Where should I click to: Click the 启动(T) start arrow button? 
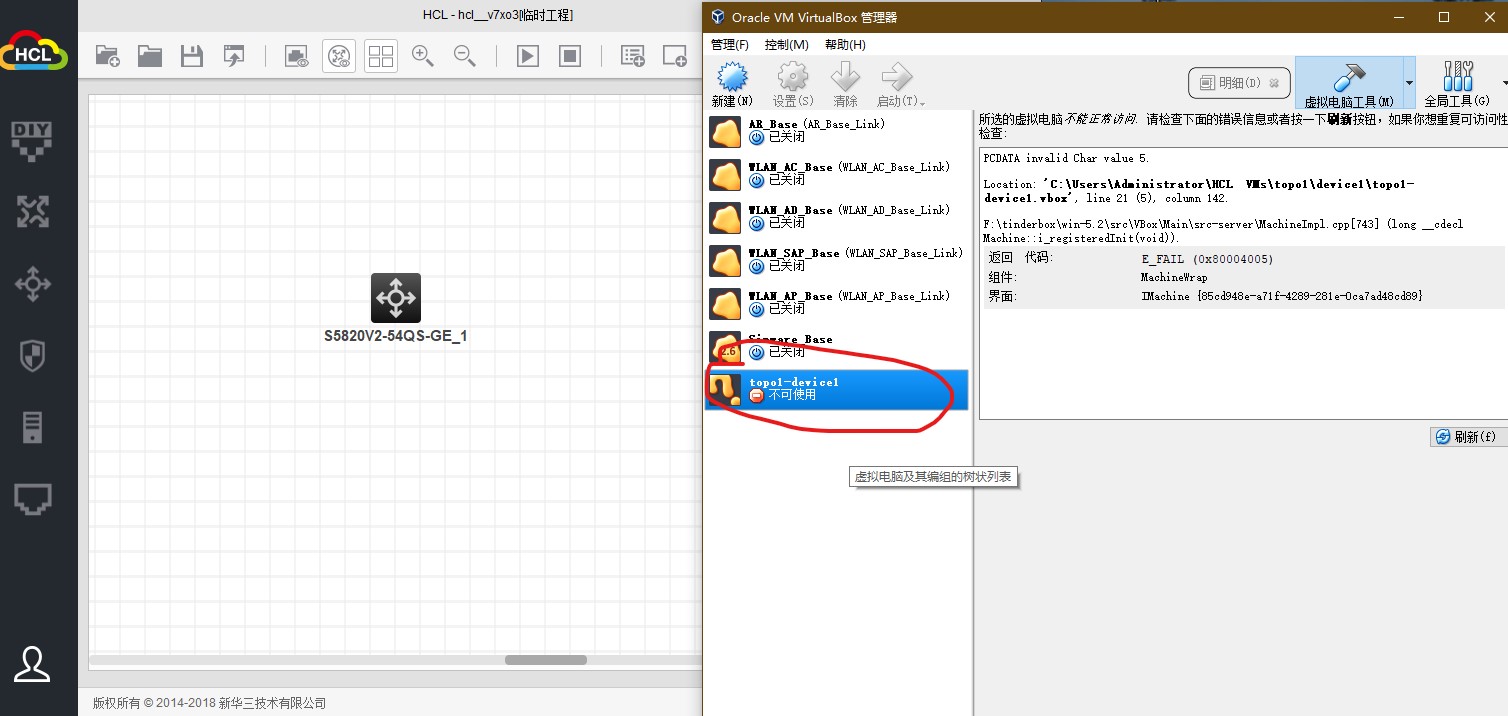[900, 84]
